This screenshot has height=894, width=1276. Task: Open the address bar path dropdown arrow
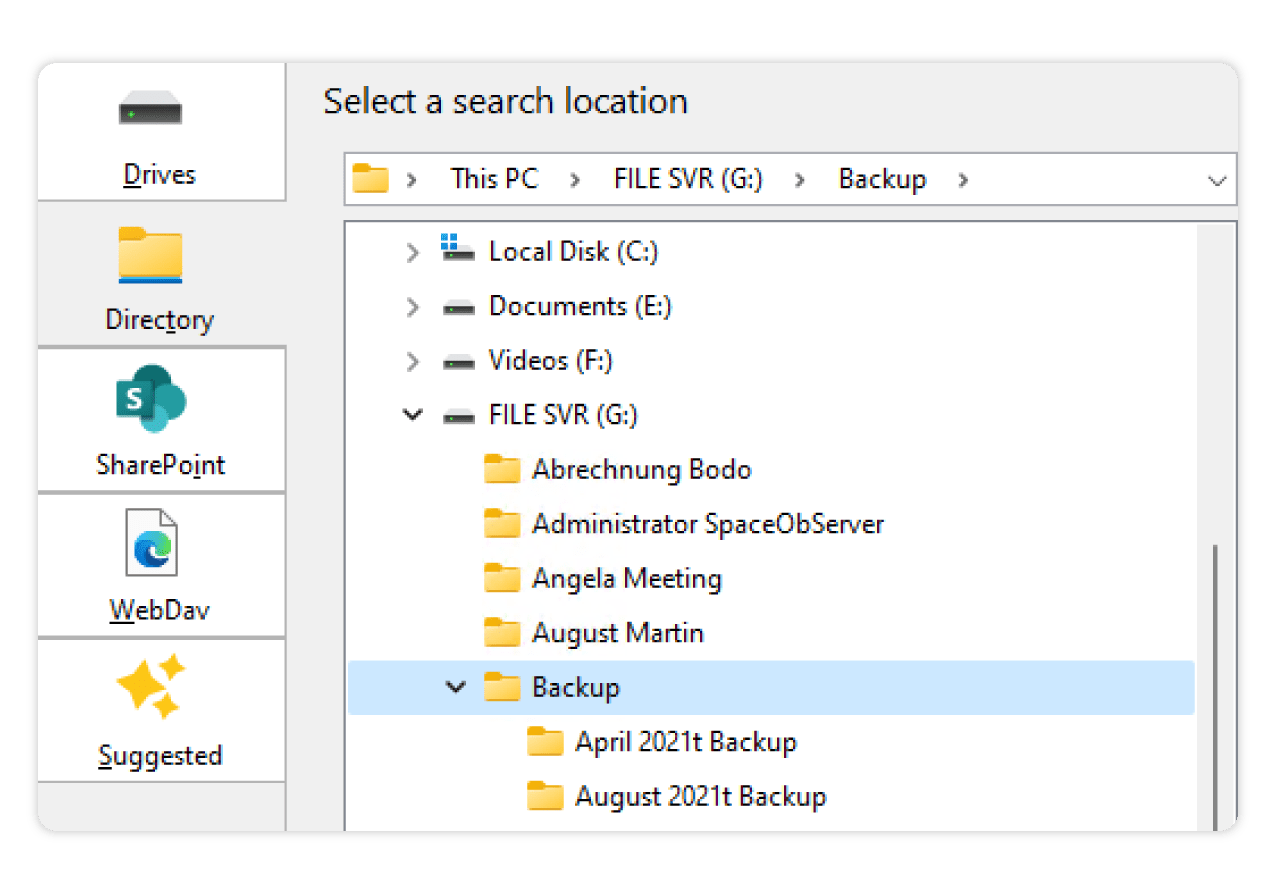[x=1217, y=181]
